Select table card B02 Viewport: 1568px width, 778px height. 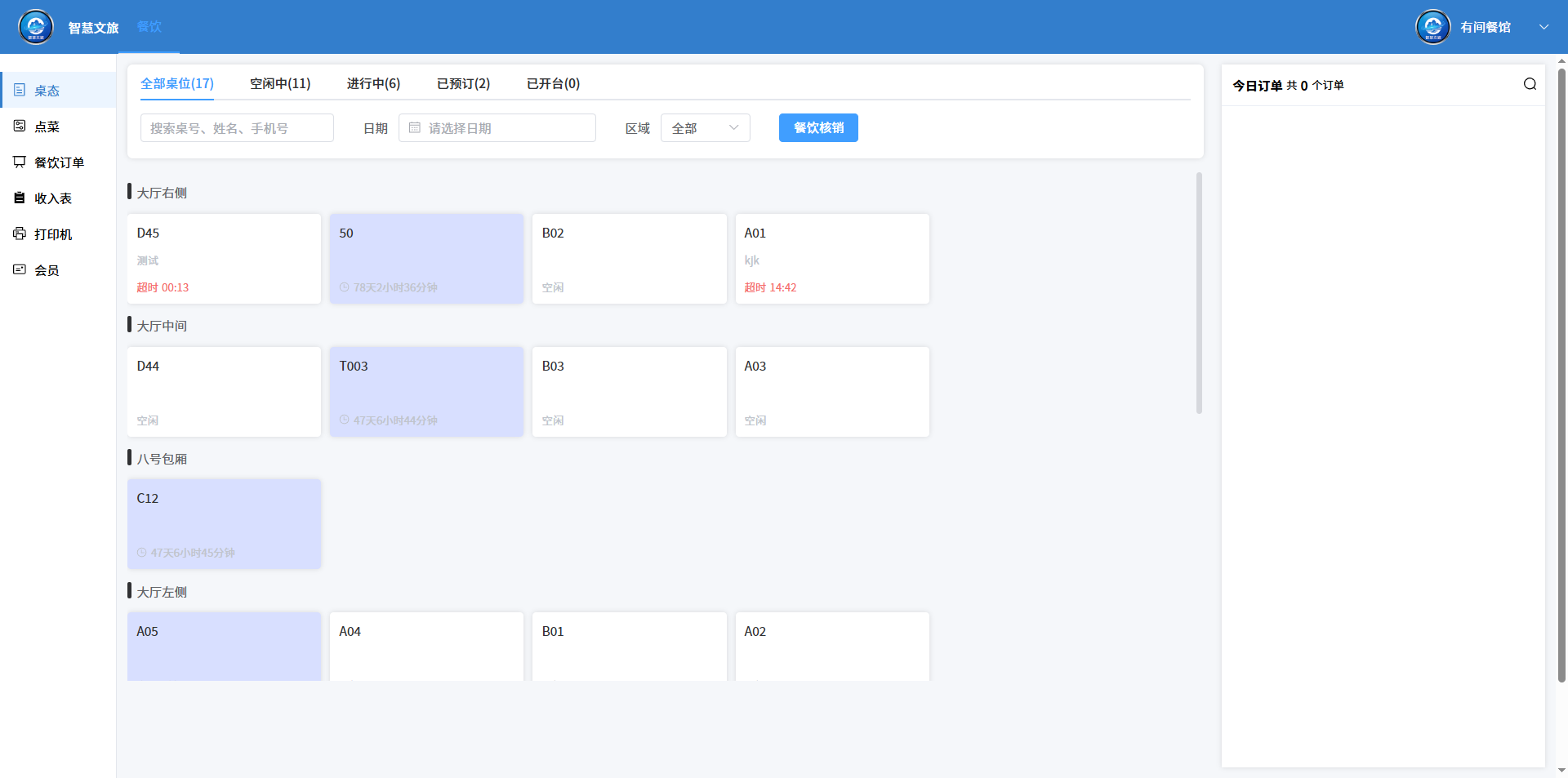[630, 259]
